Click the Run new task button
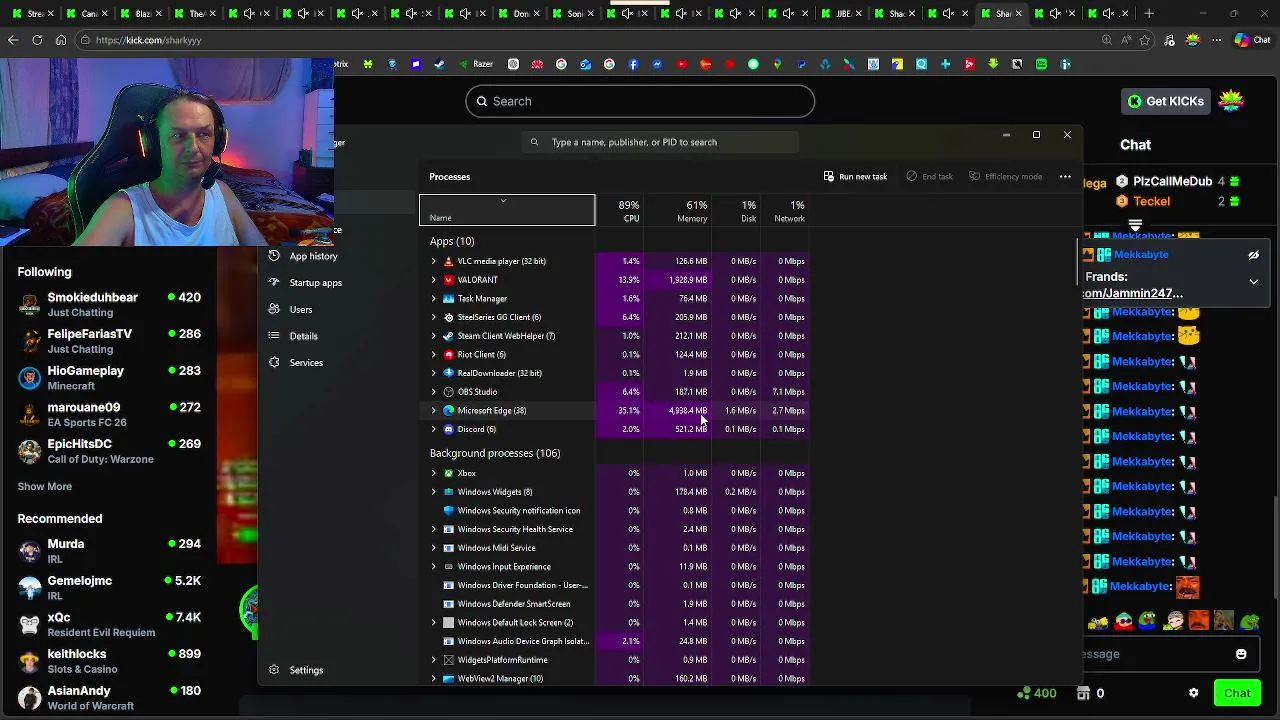 pos(855,177)
